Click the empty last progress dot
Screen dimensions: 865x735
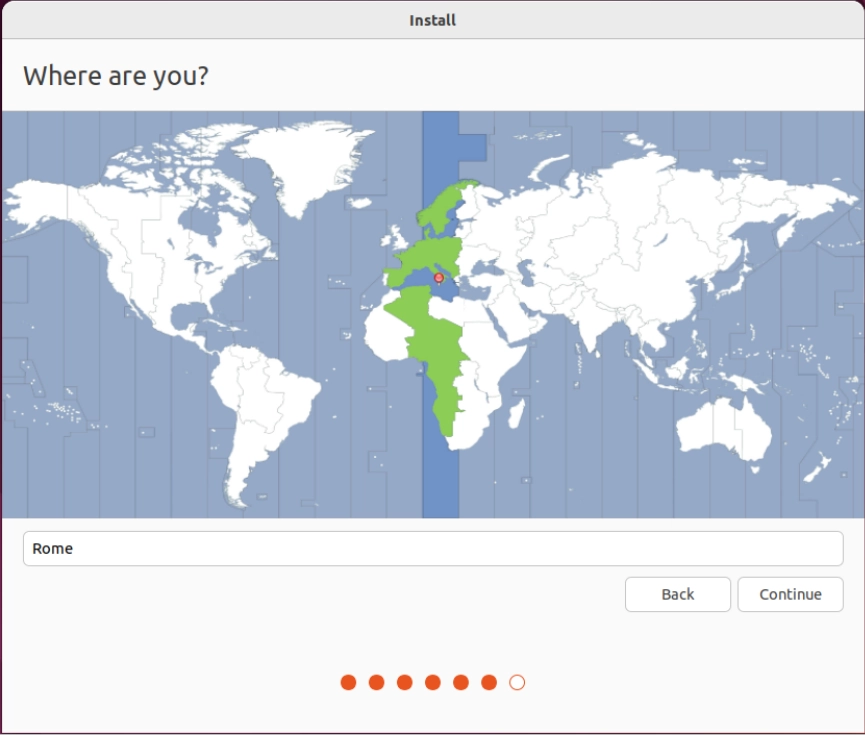pyautogui.click(x=517, y=683)
